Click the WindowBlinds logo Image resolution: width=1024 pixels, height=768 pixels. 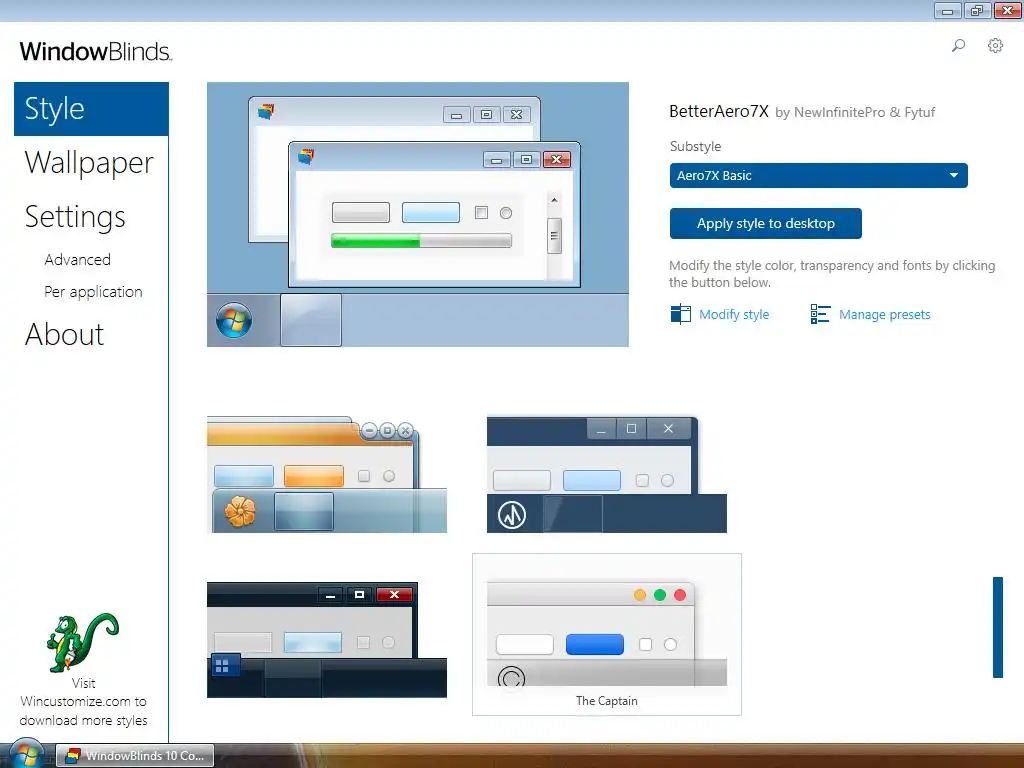tap(95, 52)
